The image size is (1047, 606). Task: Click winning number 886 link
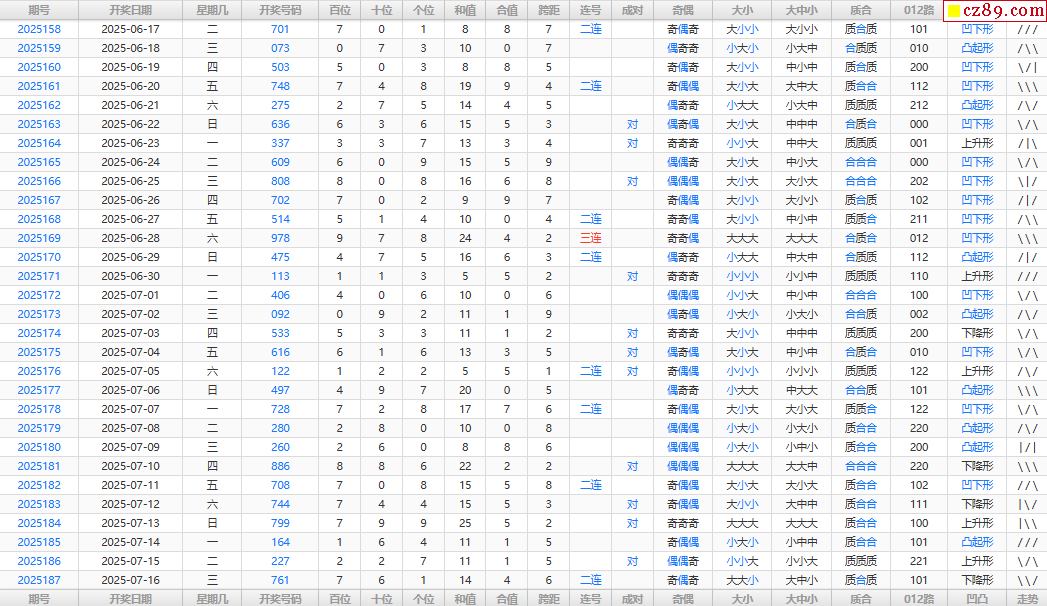pos(280,467)
